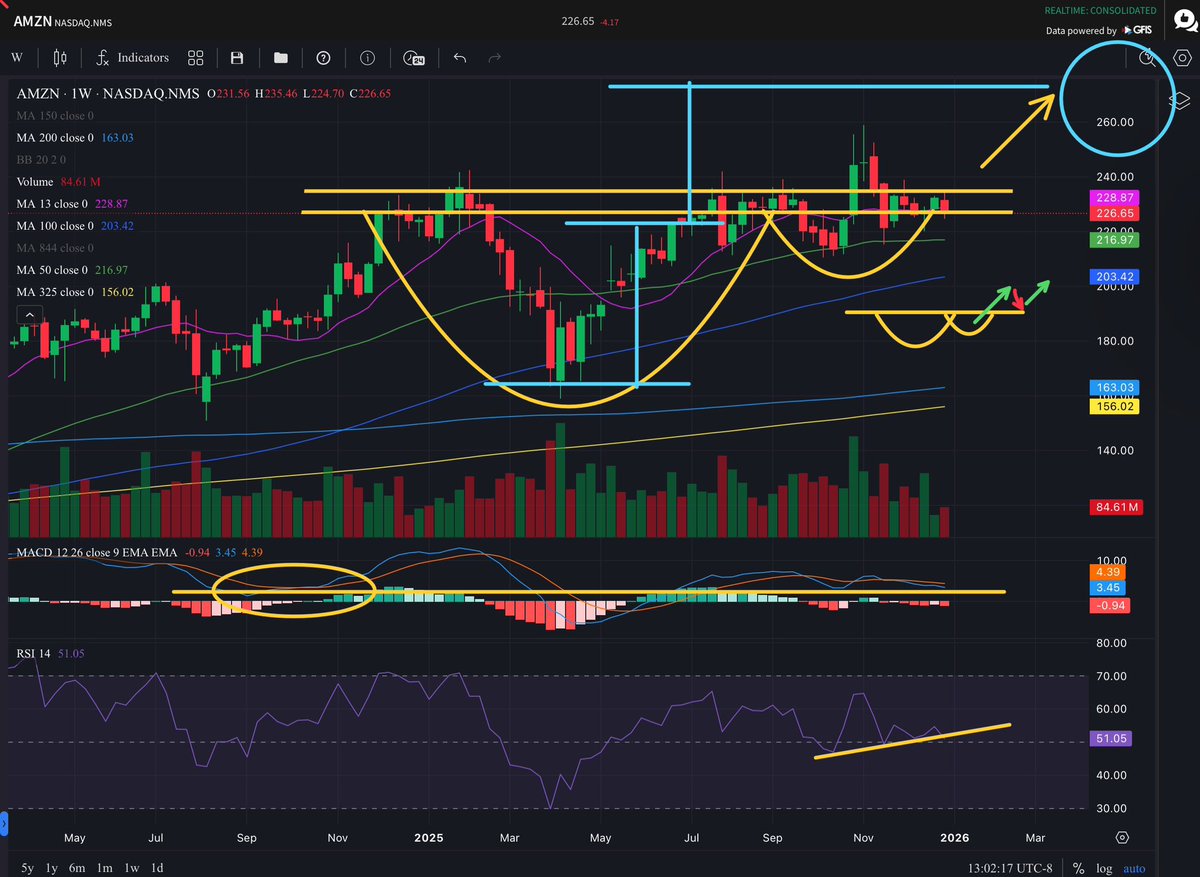Open saved charts folder icon
Image resolution: width=1200 pixels, height=877 pixels.
pyautogui.click(x=279, y=58)
